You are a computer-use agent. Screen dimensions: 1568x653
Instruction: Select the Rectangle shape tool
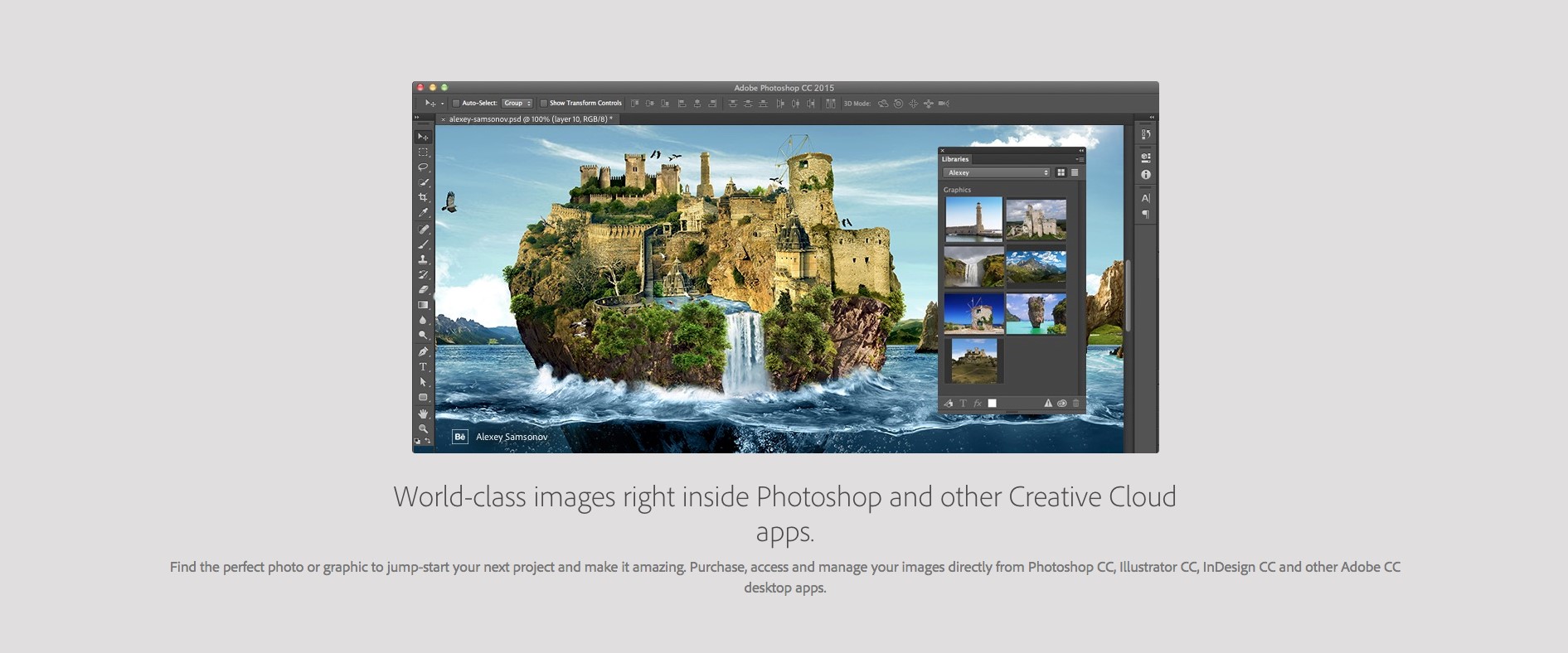[423, 398]
